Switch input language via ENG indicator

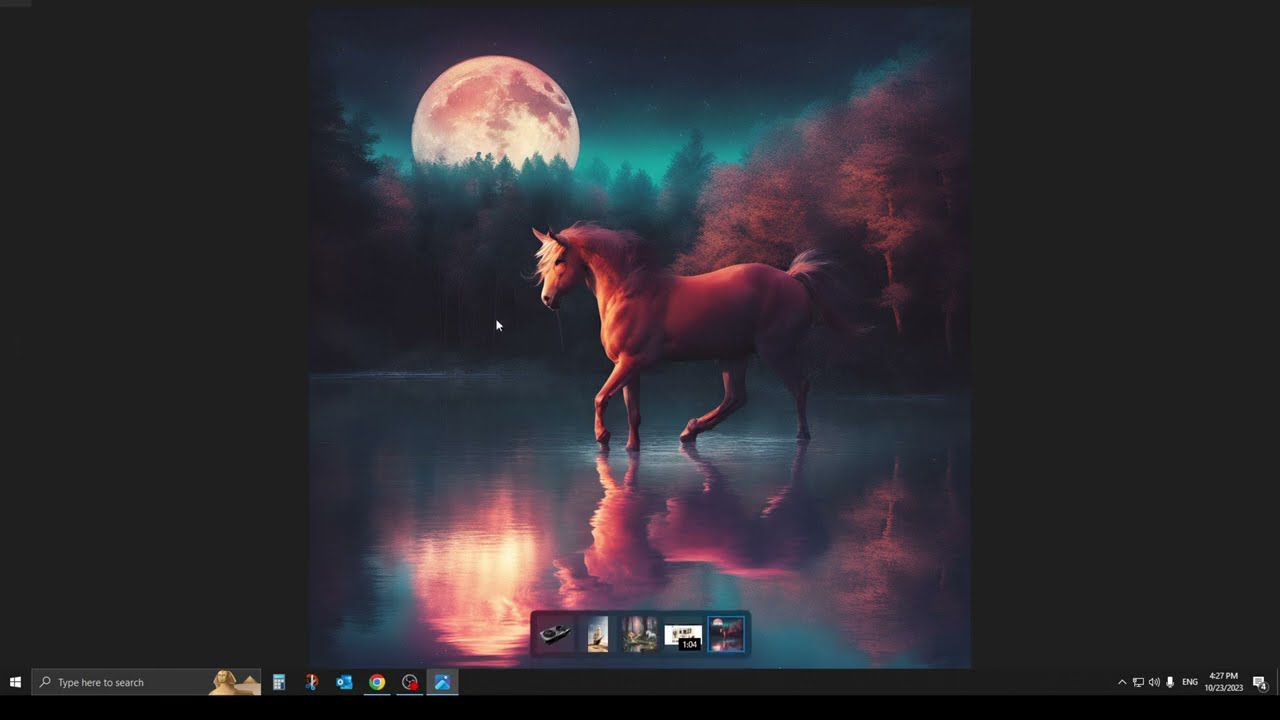[x=1190, y=682]
